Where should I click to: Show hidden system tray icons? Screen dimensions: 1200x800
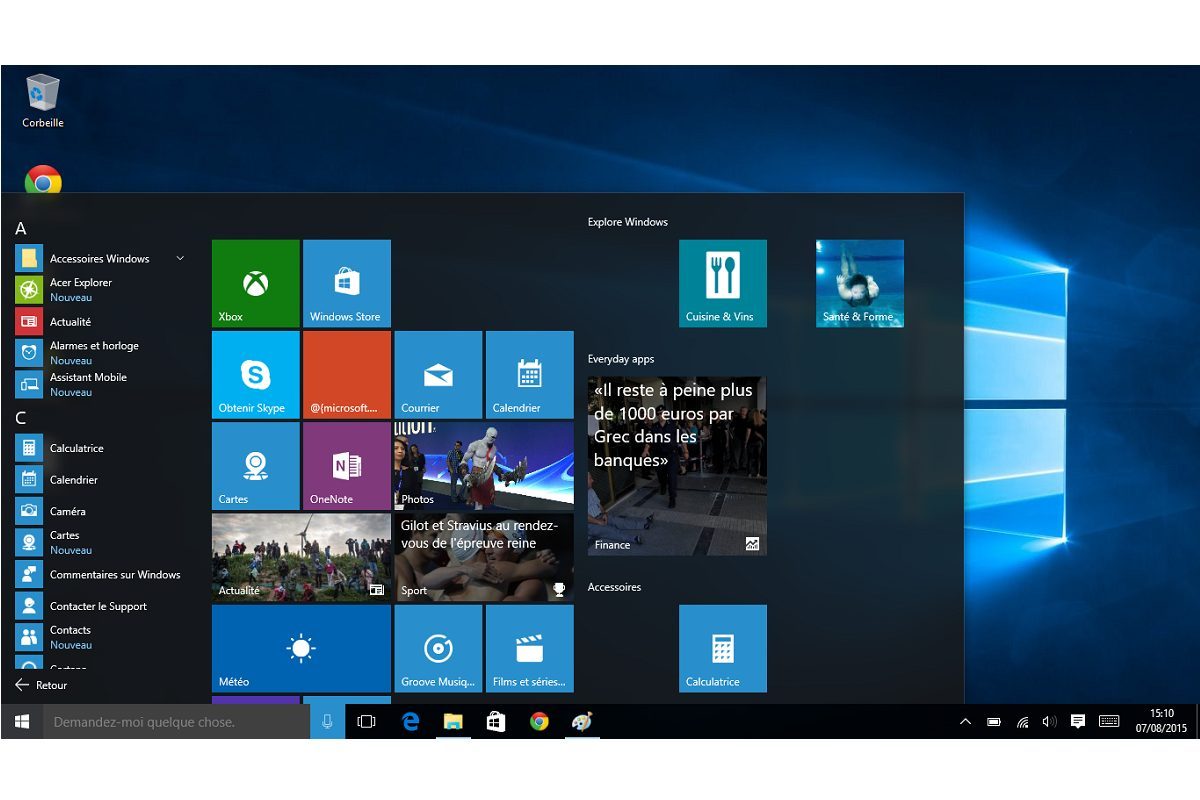pos(965,722)
